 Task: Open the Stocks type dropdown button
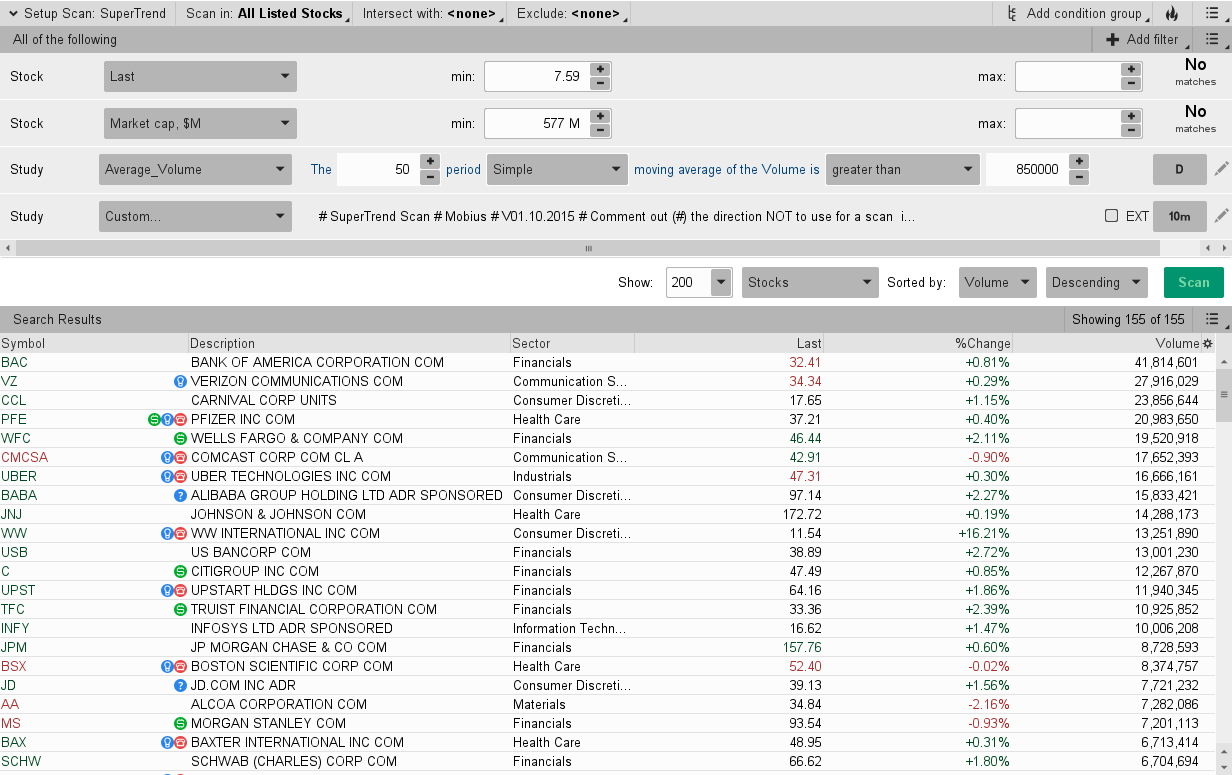click(810, 282)
